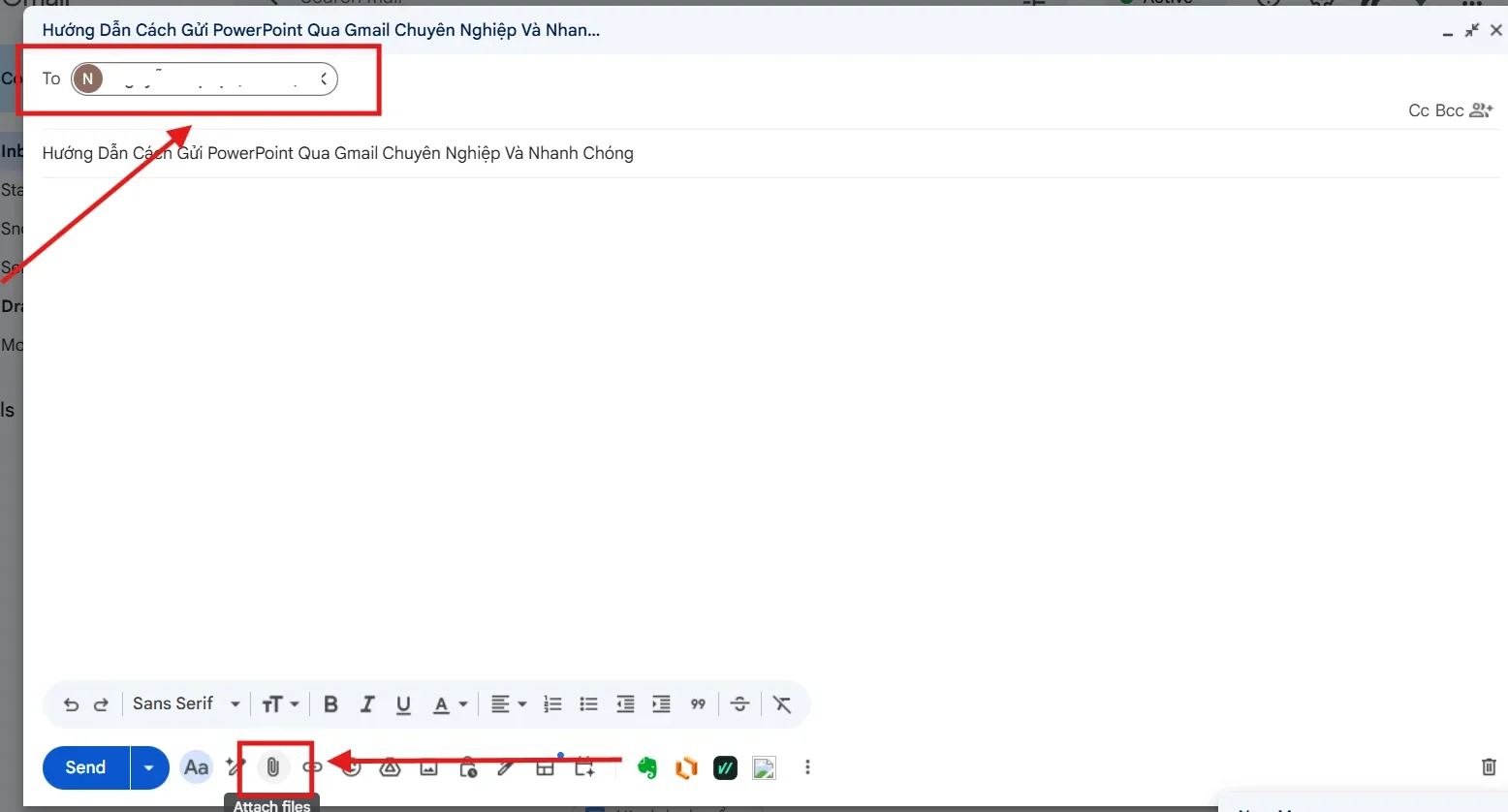
Task: Toggle numbered list
Action: [x=552, y=704]
